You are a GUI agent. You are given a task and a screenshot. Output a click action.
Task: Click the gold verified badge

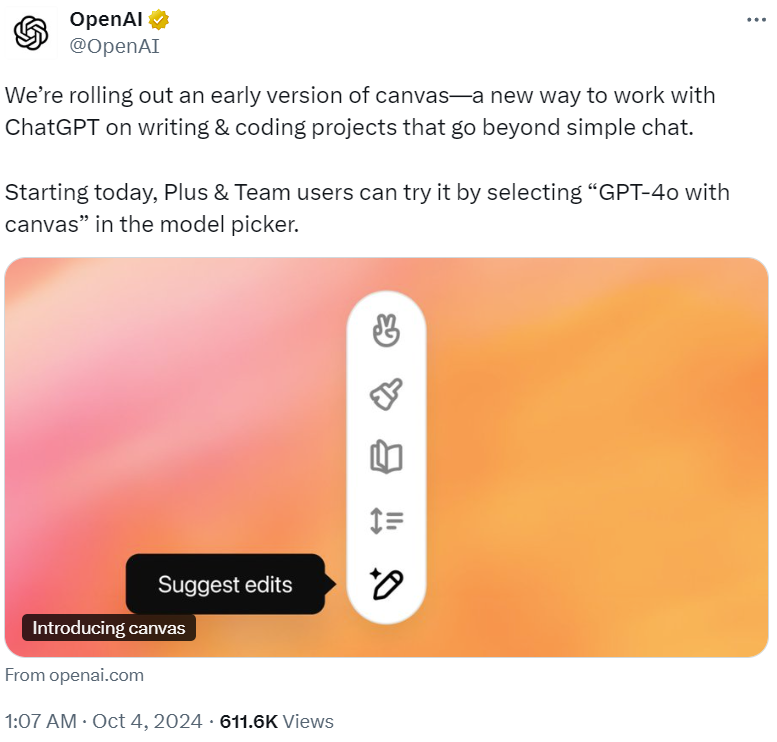pos(159,20)
